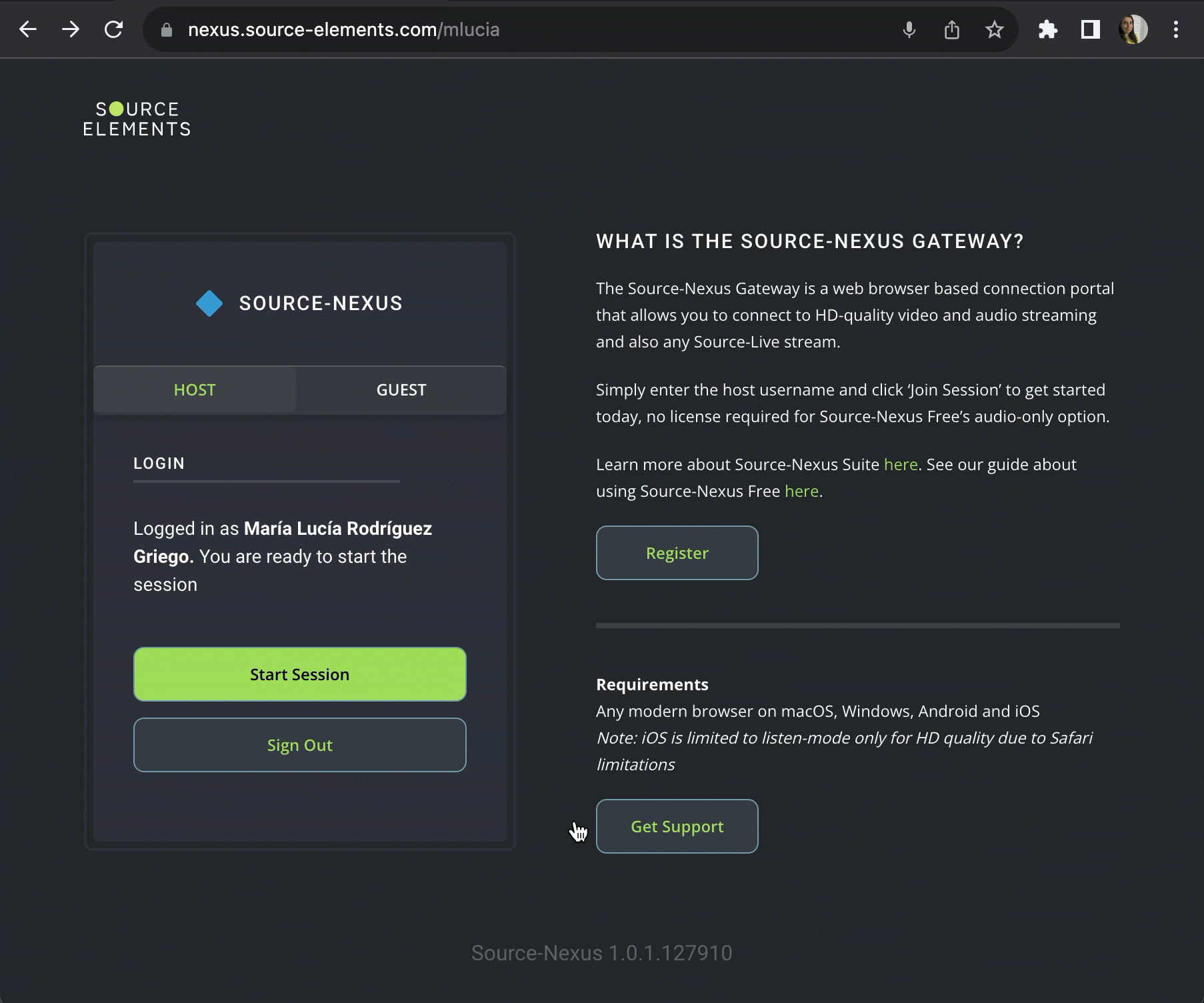The image size is (1204, 1003).
Task: Switch to the GUEST tab
Action: (x=401, y=390)
